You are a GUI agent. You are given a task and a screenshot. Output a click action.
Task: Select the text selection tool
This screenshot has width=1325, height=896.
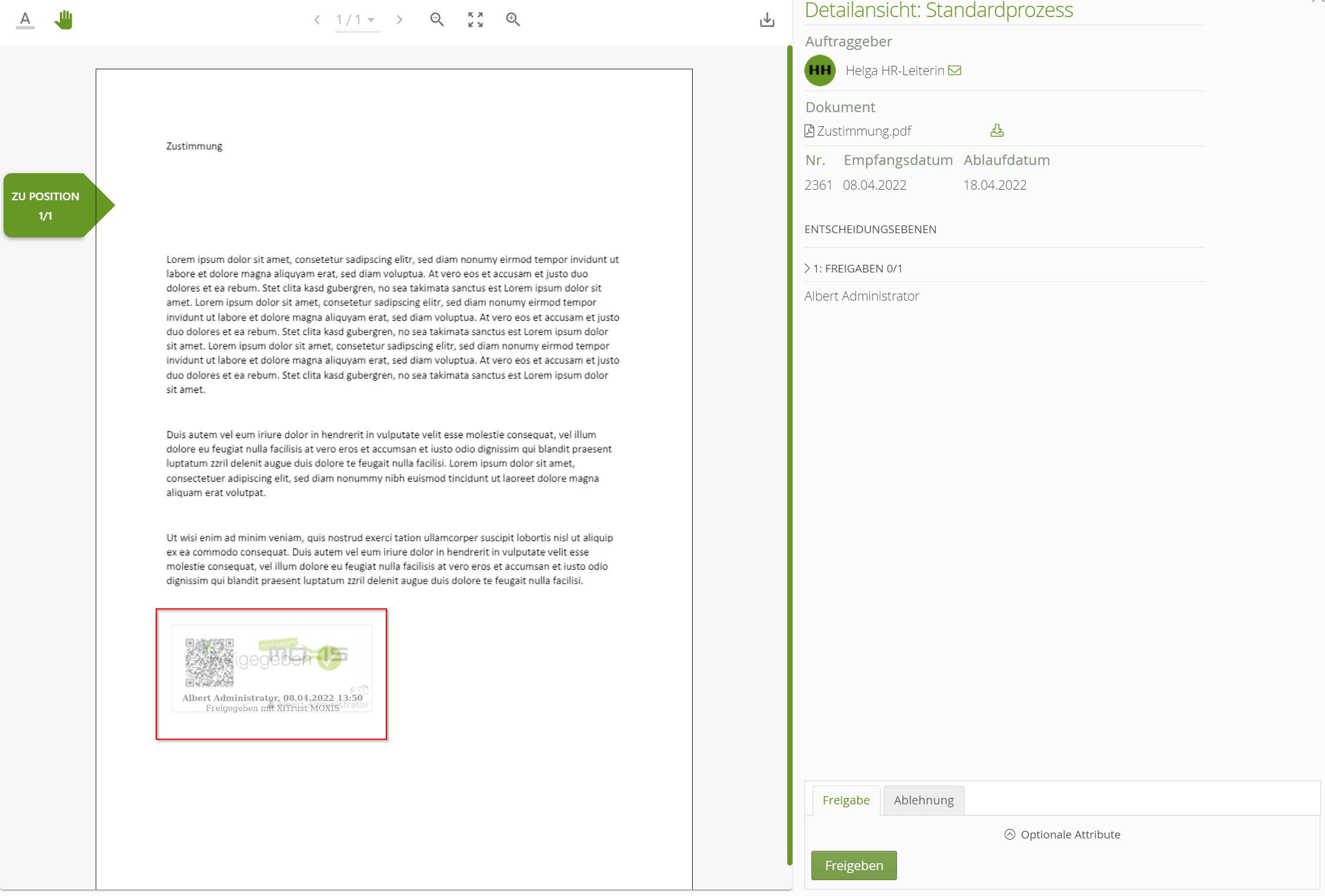coord(25,20)
